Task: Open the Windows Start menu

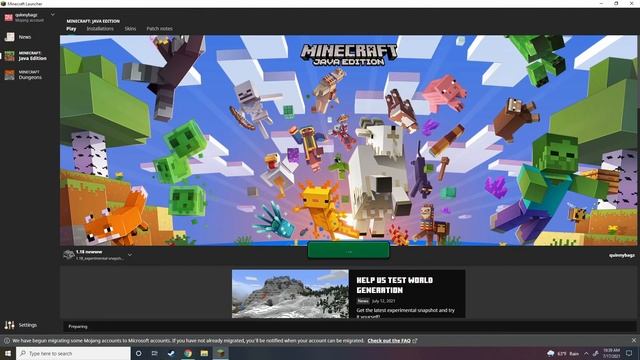Action: coord(8,353)
